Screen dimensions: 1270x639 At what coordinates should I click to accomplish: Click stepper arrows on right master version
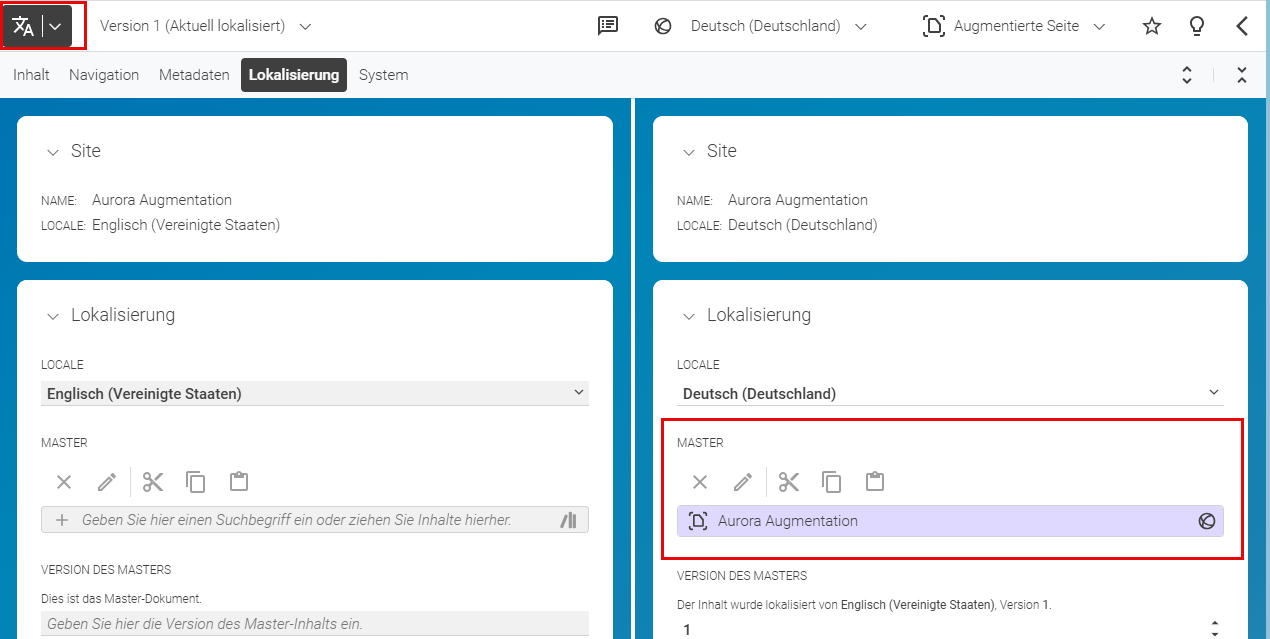click(1215, 629)
